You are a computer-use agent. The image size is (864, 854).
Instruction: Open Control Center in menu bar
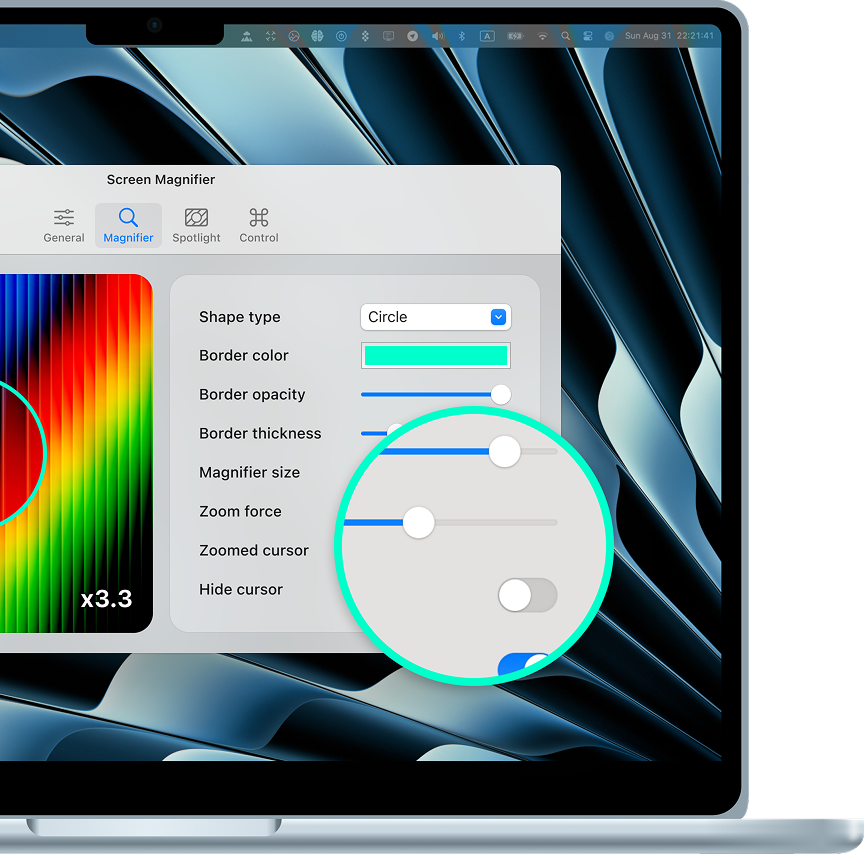[587, 36]
